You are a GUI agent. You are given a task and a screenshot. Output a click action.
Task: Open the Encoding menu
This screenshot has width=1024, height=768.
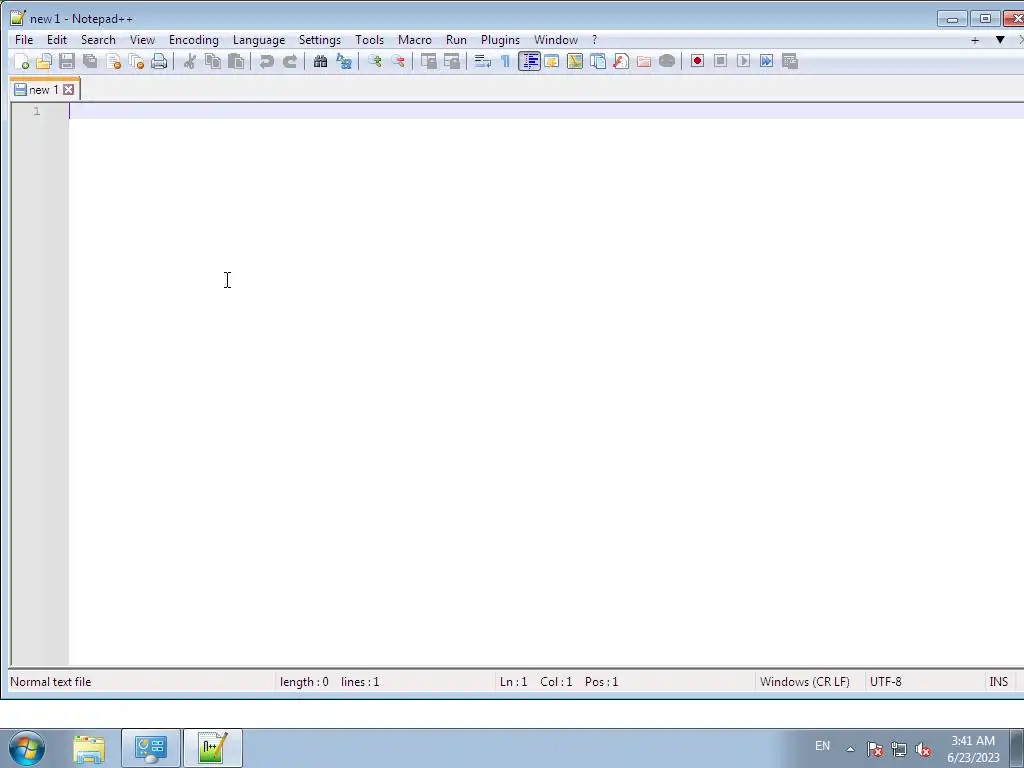pos(194,40)
